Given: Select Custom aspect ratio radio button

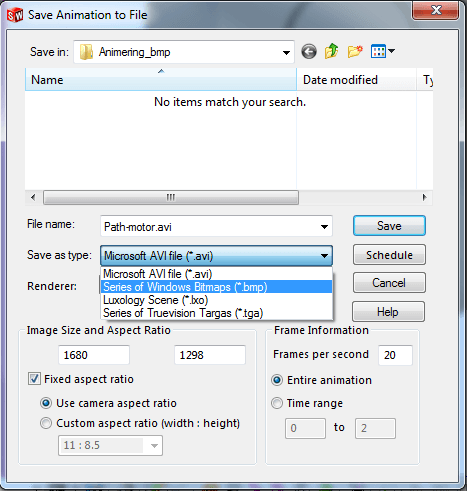Looking at the screenshot, I should [x=46, y=423].
